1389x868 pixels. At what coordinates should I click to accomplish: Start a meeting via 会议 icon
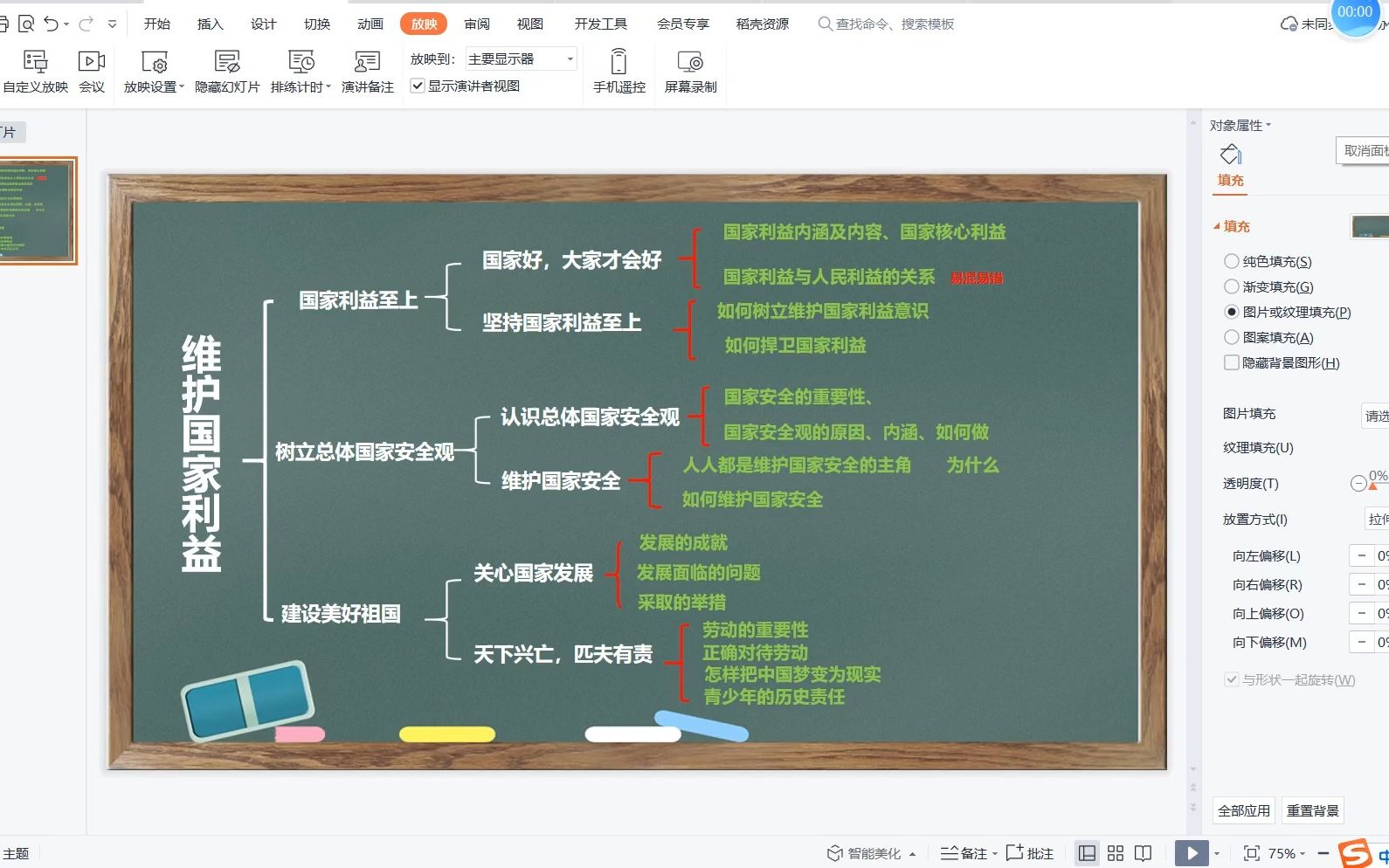click(92, 72)
